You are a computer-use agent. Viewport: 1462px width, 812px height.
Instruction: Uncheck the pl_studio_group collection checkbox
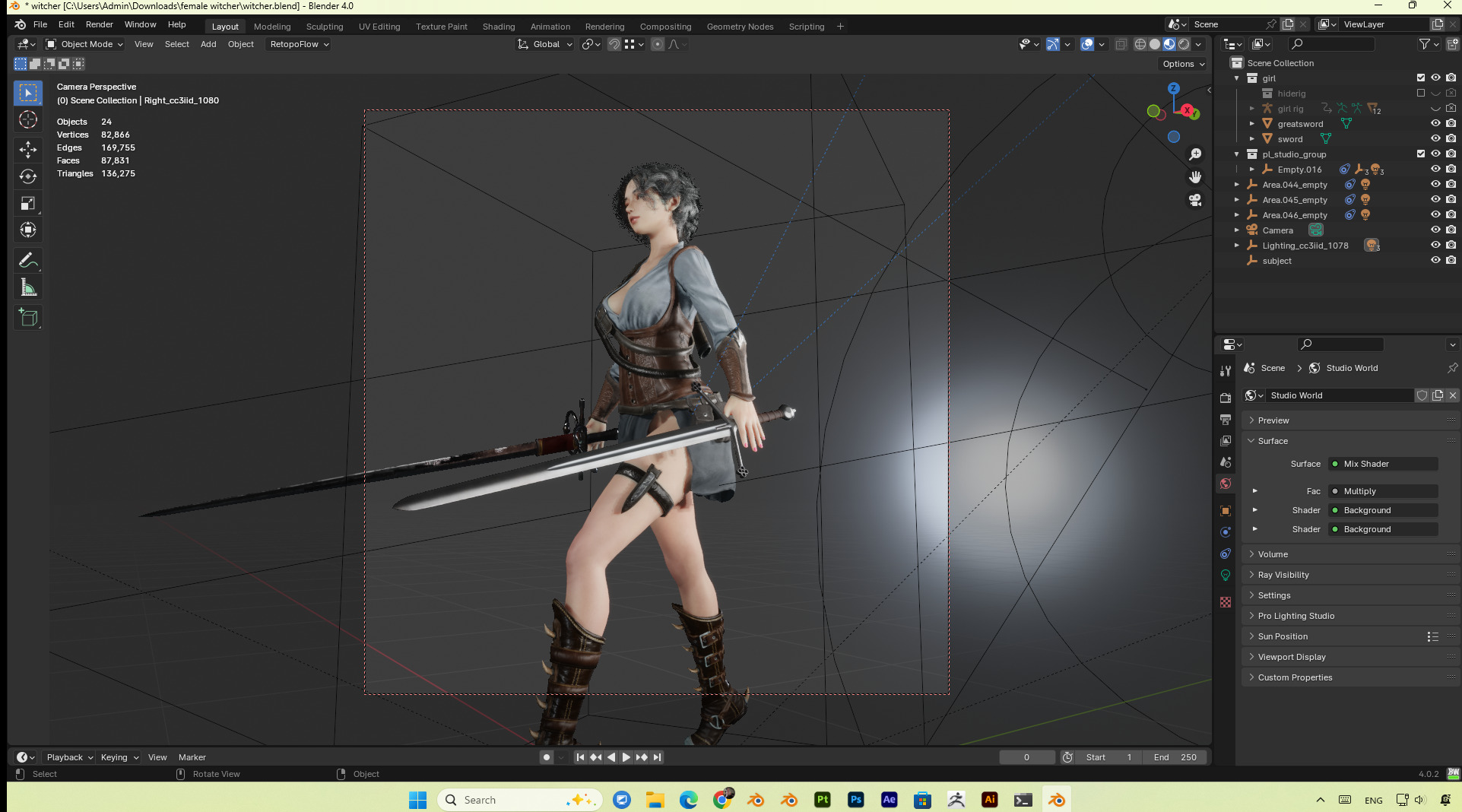[1421, 154]
